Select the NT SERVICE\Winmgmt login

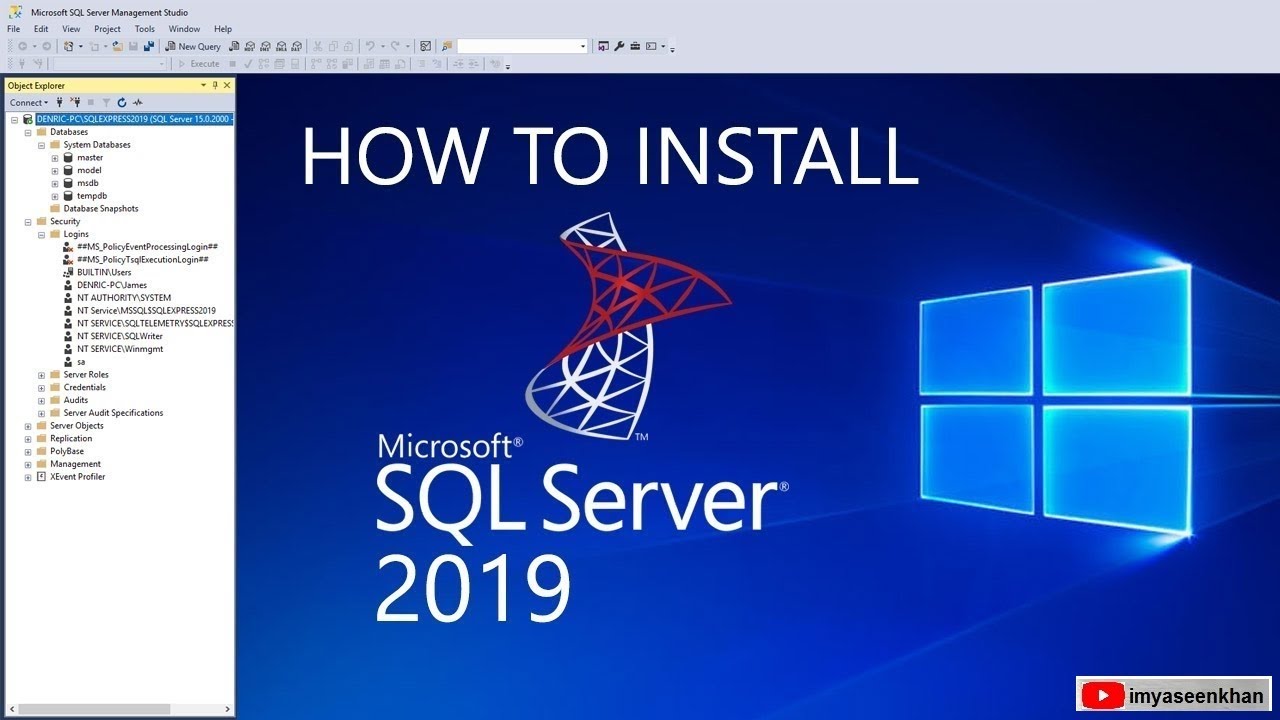pyautogui.click(x=120, y=350)
